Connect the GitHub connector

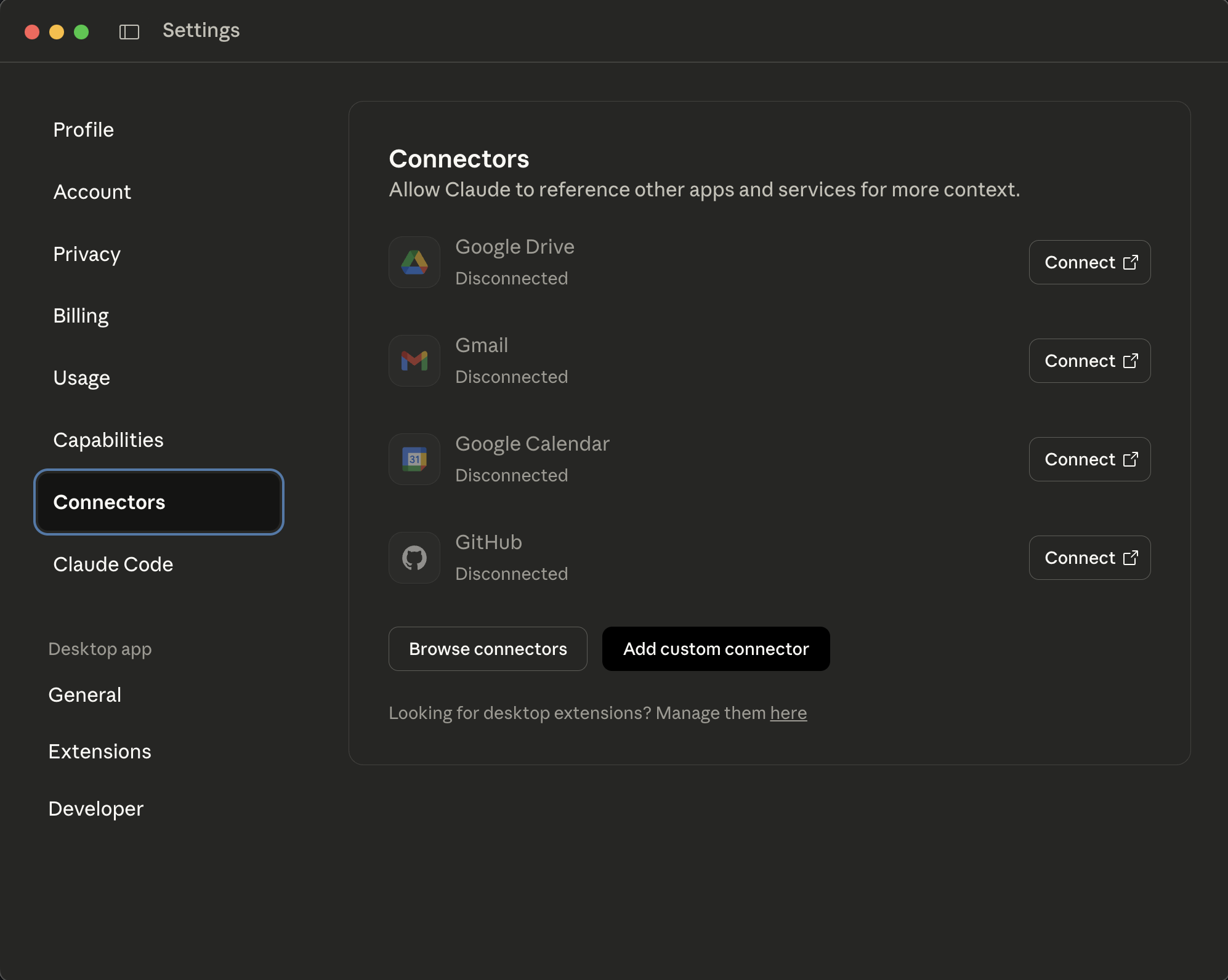coord(1089,558)
